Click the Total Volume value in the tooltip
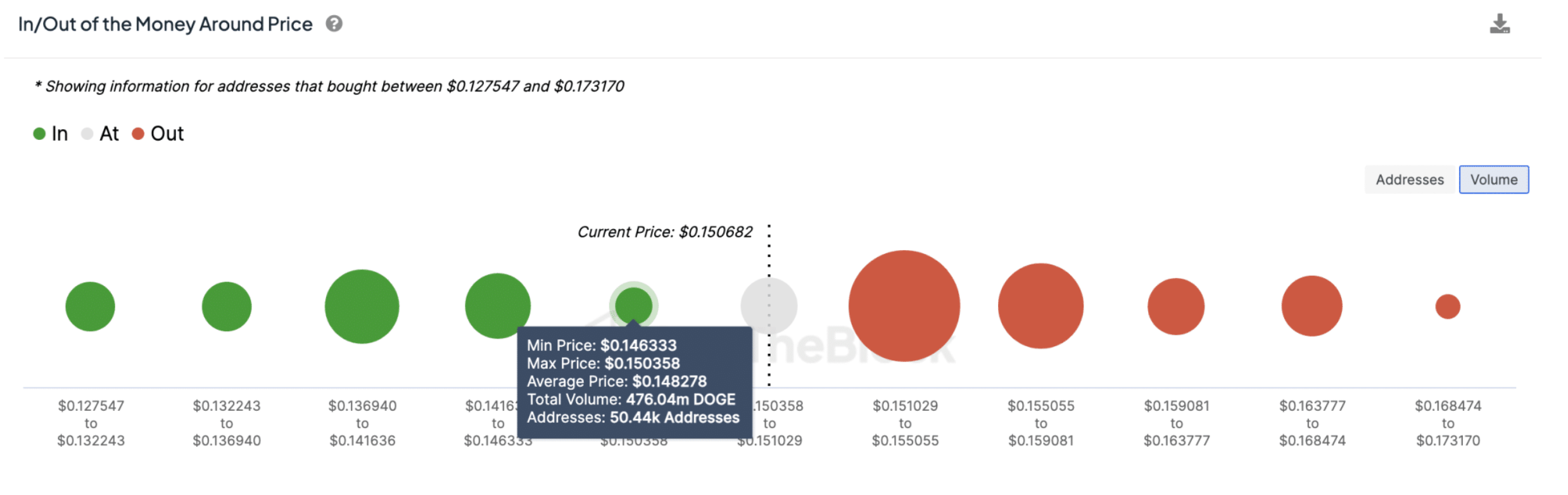The height and width of the screenshot is (495, 1568). pos(680,399)
